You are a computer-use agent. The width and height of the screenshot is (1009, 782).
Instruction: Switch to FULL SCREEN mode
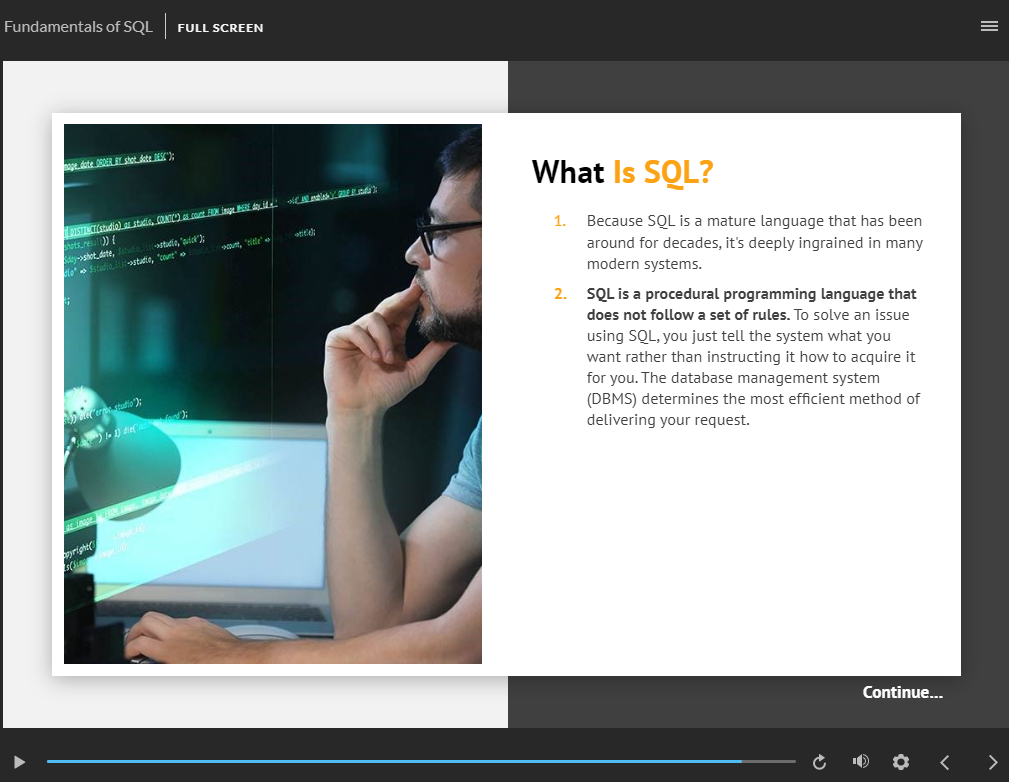(x=220, y=28)
